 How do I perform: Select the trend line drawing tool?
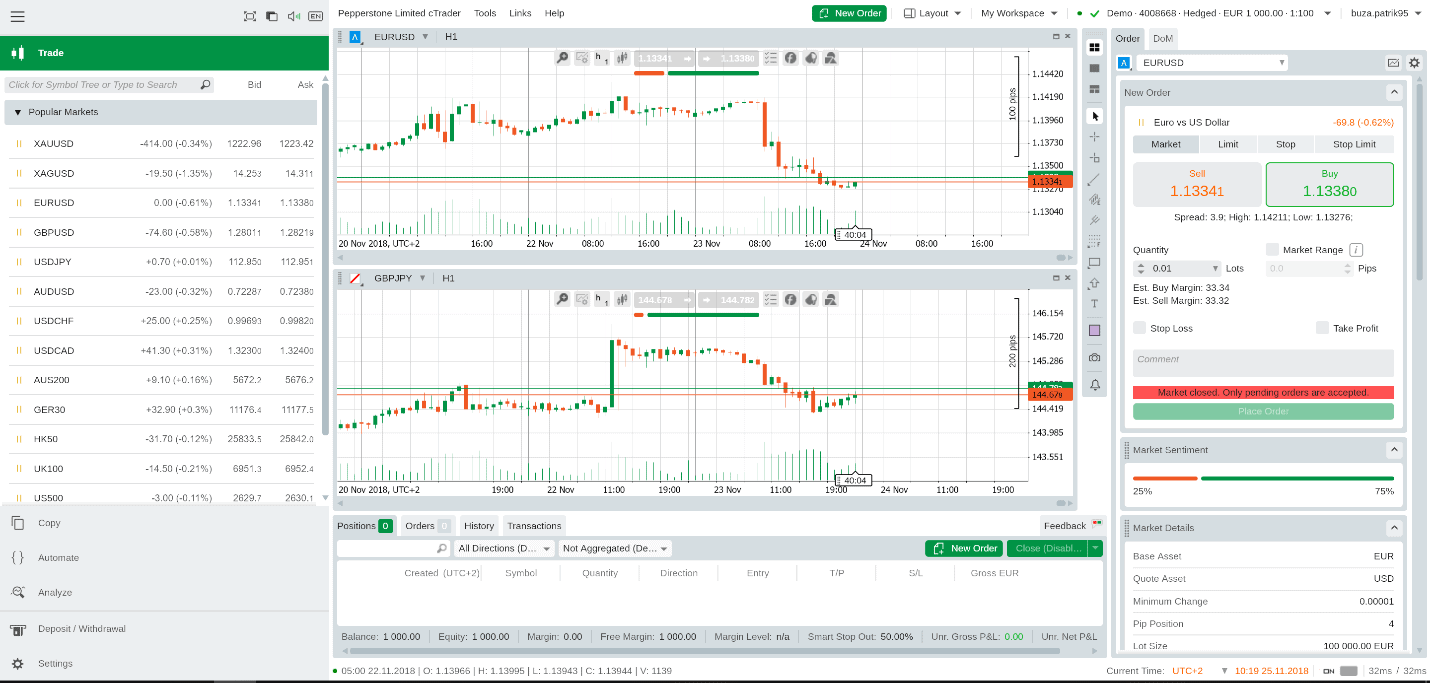1095,179
